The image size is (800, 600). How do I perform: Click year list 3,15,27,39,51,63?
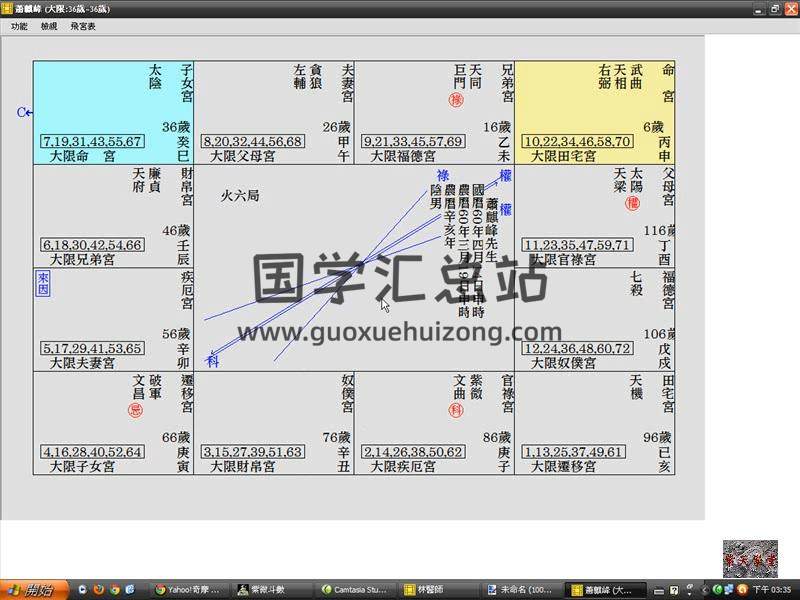[x=253, y=452]
